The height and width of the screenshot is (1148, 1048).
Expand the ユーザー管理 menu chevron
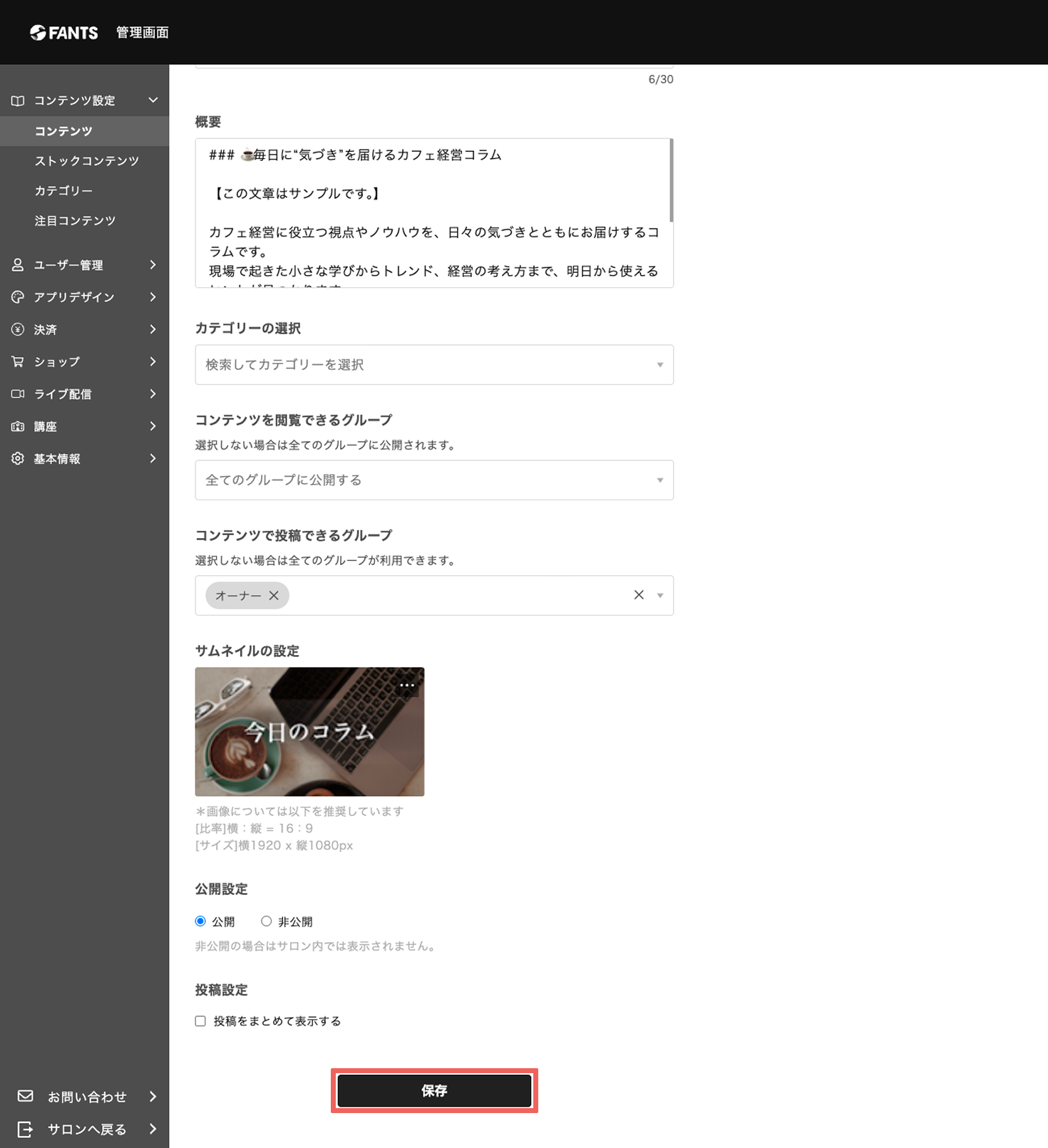click(x=153, y=265)
